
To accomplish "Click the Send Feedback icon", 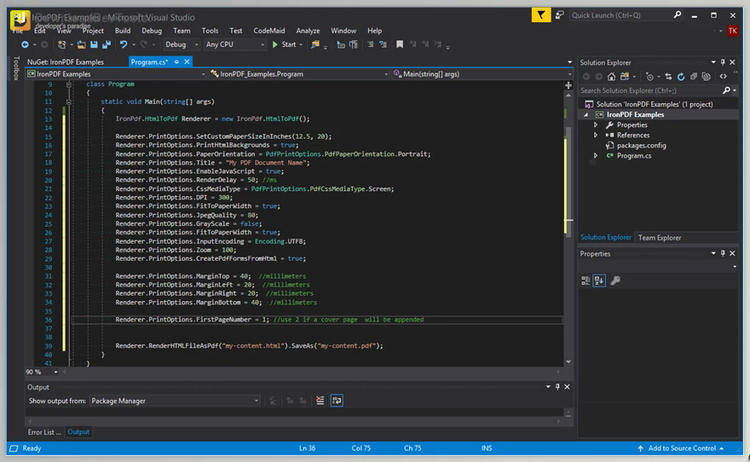I will pos(559,15).
